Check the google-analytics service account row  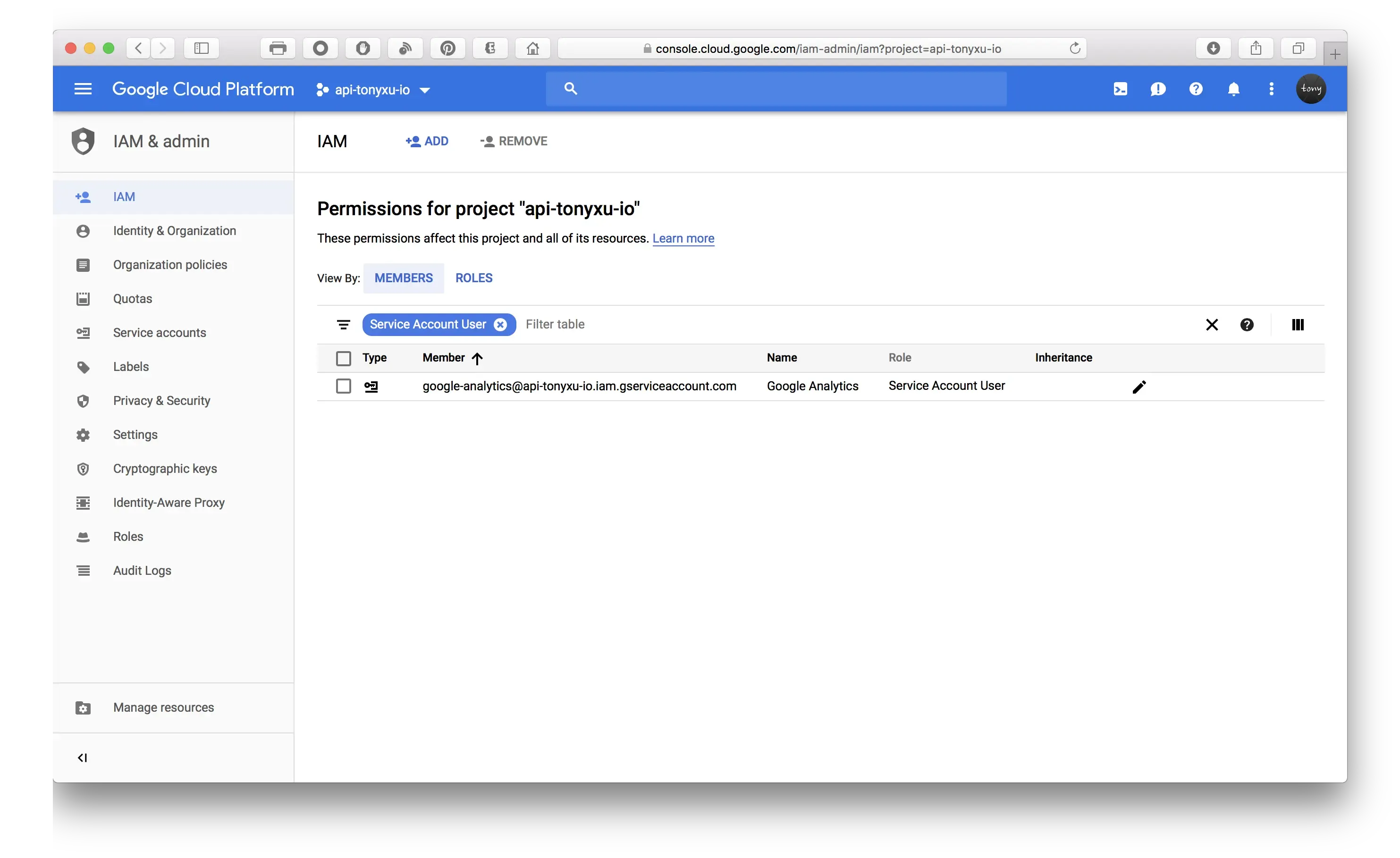(343, 387)
